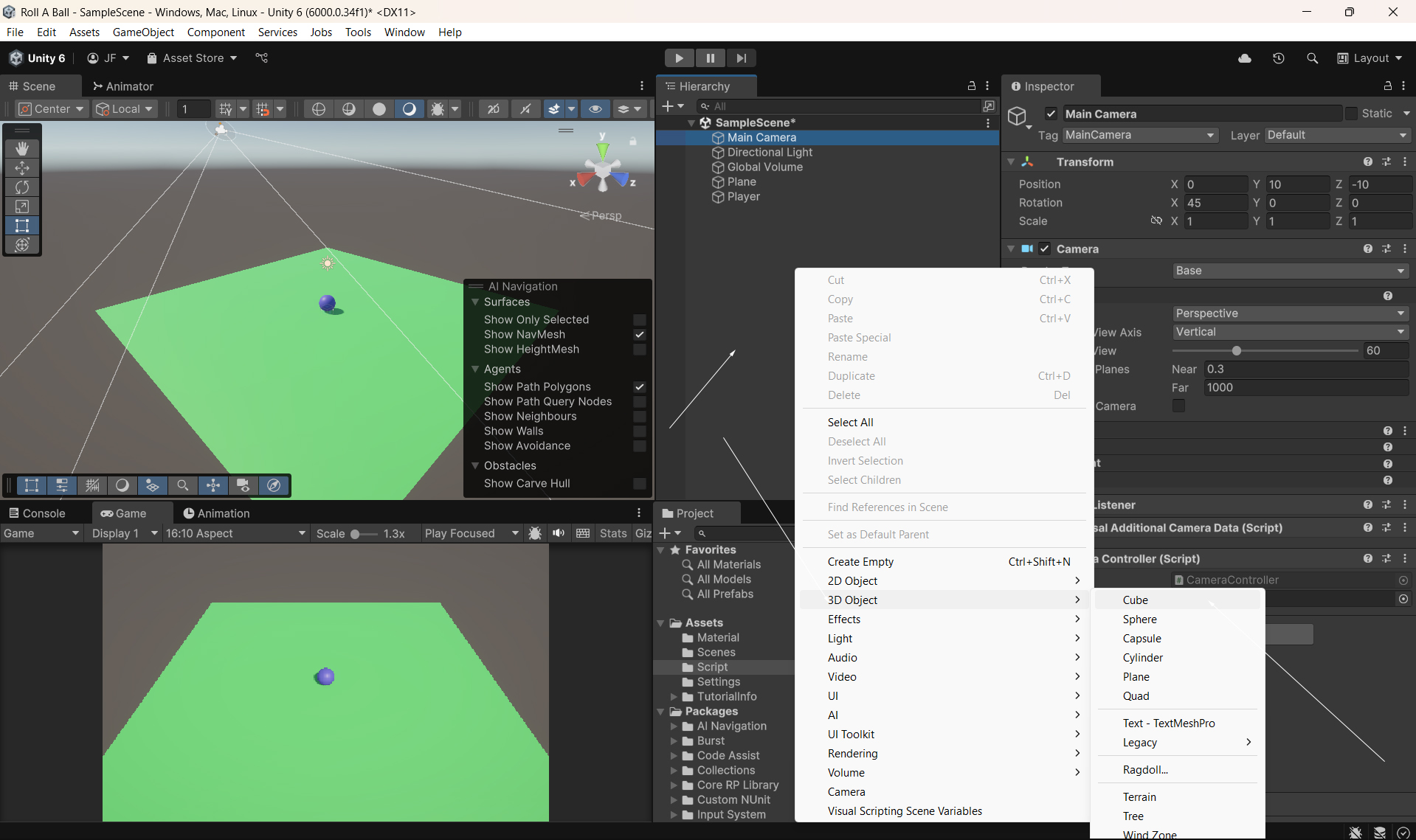Open the Undo History icon
The width and height of the screenshot is (1416, 840).
click(1279, 58)
